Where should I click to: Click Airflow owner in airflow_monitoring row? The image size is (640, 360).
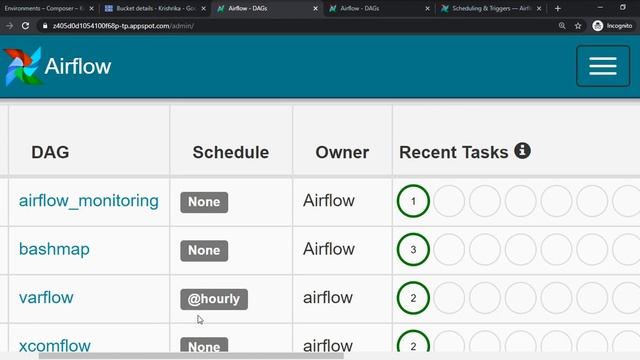(x=329, y=201)
